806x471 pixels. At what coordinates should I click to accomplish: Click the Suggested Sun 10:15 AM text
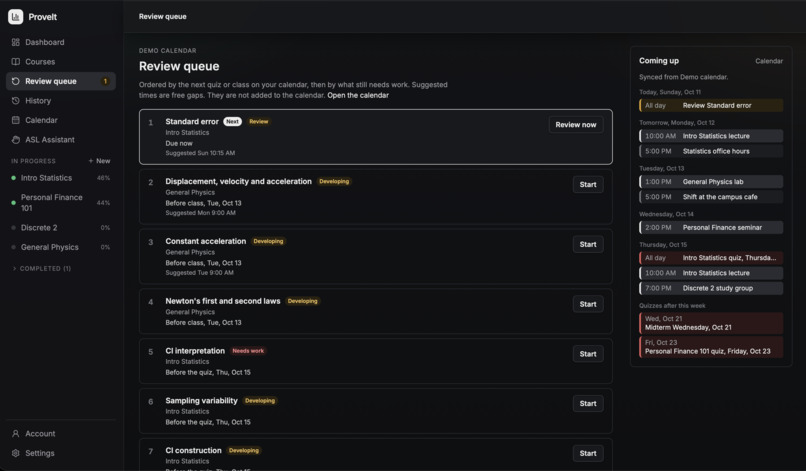pyautogui.click(x=200, y=153)
